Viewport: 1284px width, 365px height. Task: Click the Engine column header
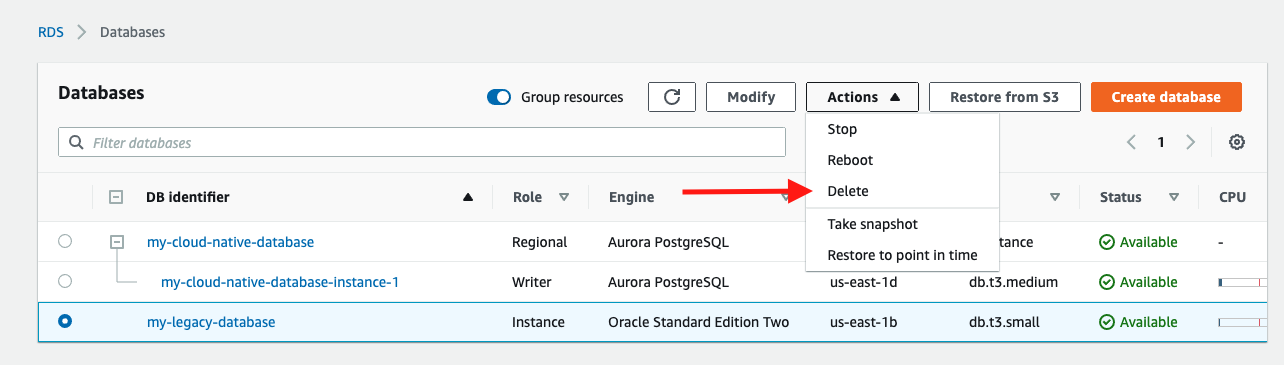(x=631, y=197)
